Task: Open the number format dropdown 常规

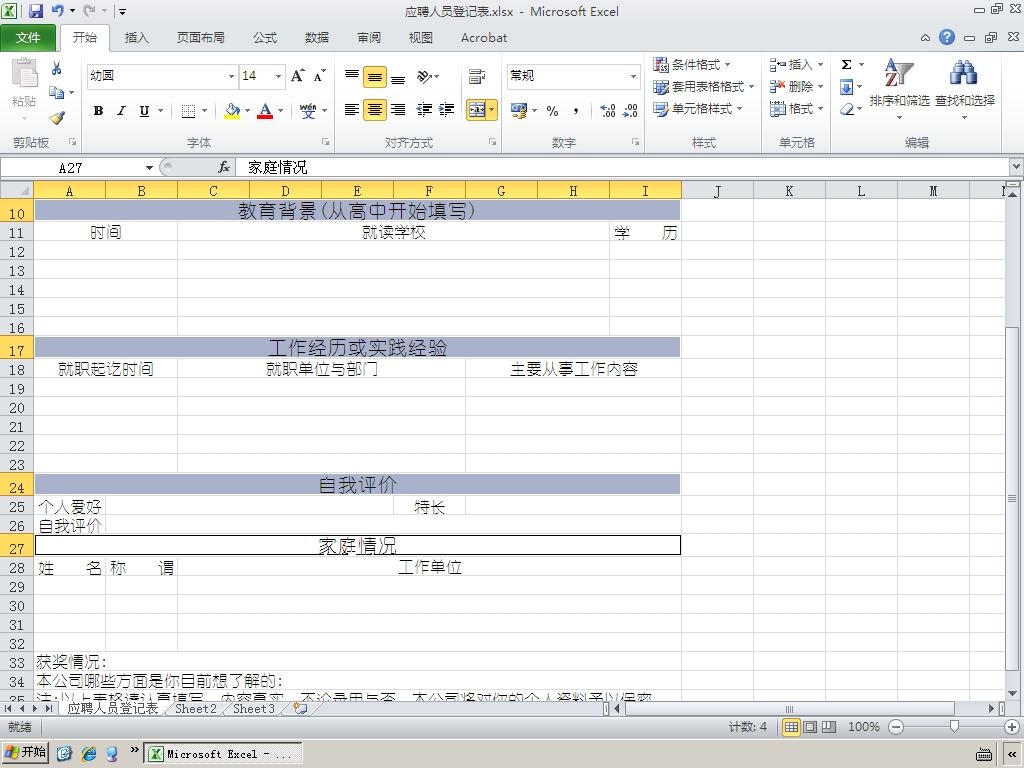Action: point(633,76)
